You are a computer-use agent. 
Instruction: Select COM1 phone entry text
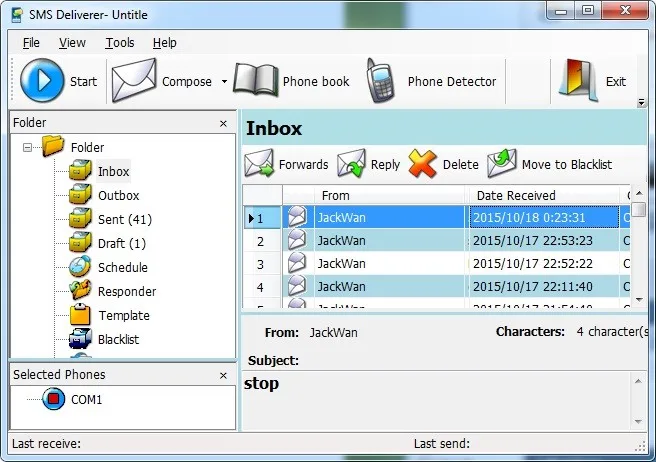[x=86, y=400]
